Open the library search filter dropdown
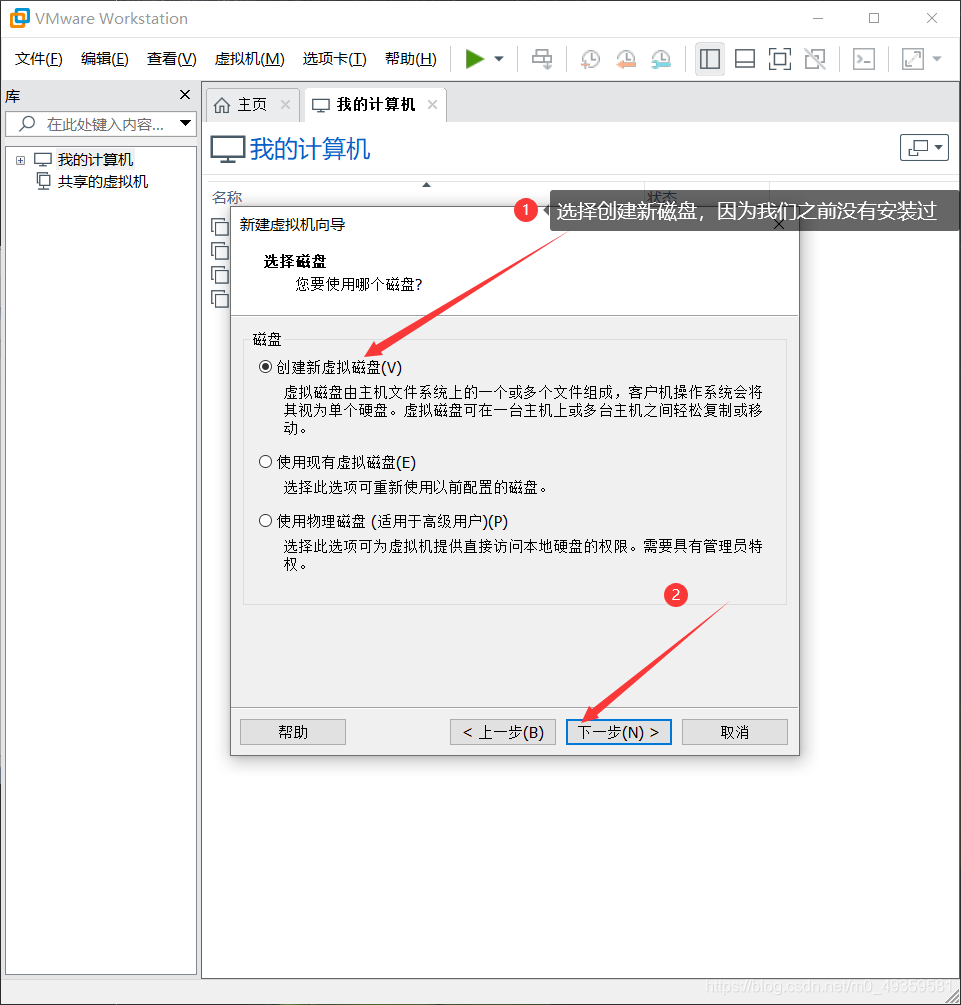 [x=185, y=123]
